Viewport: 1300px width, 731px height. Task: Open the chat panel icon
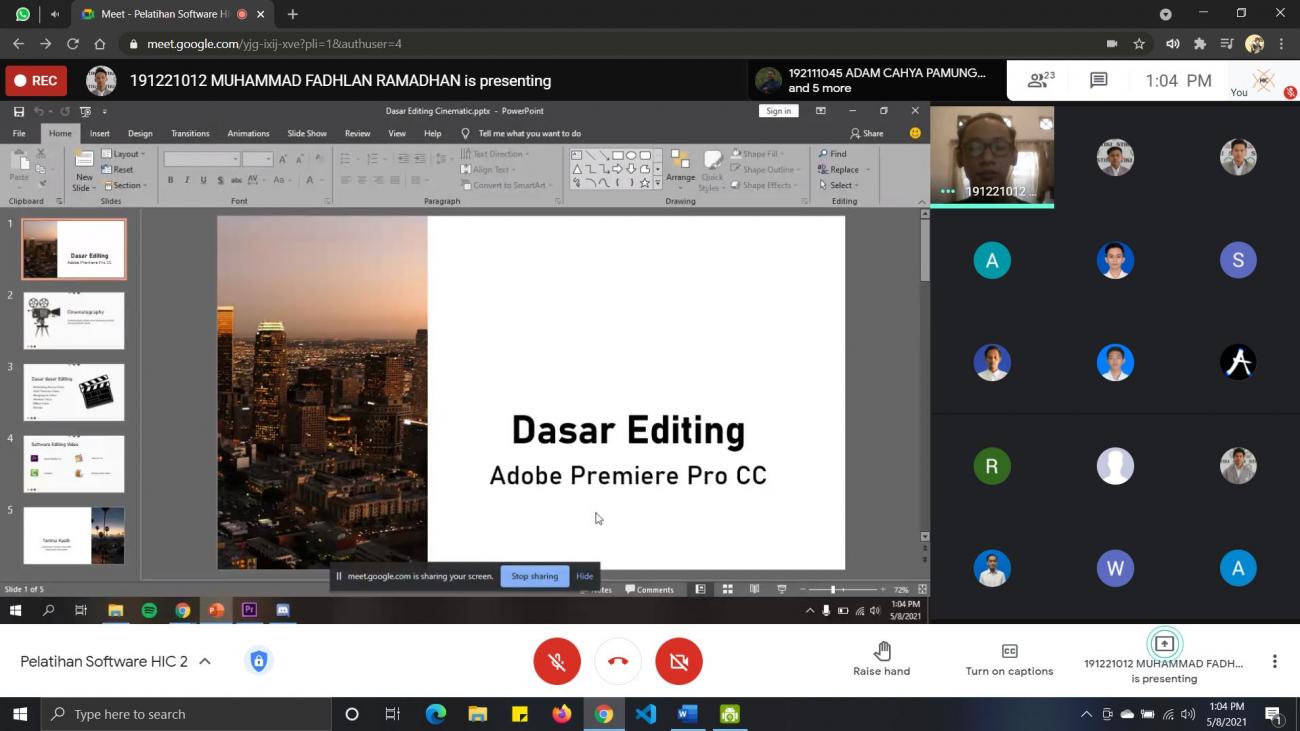pos(1098,80)
